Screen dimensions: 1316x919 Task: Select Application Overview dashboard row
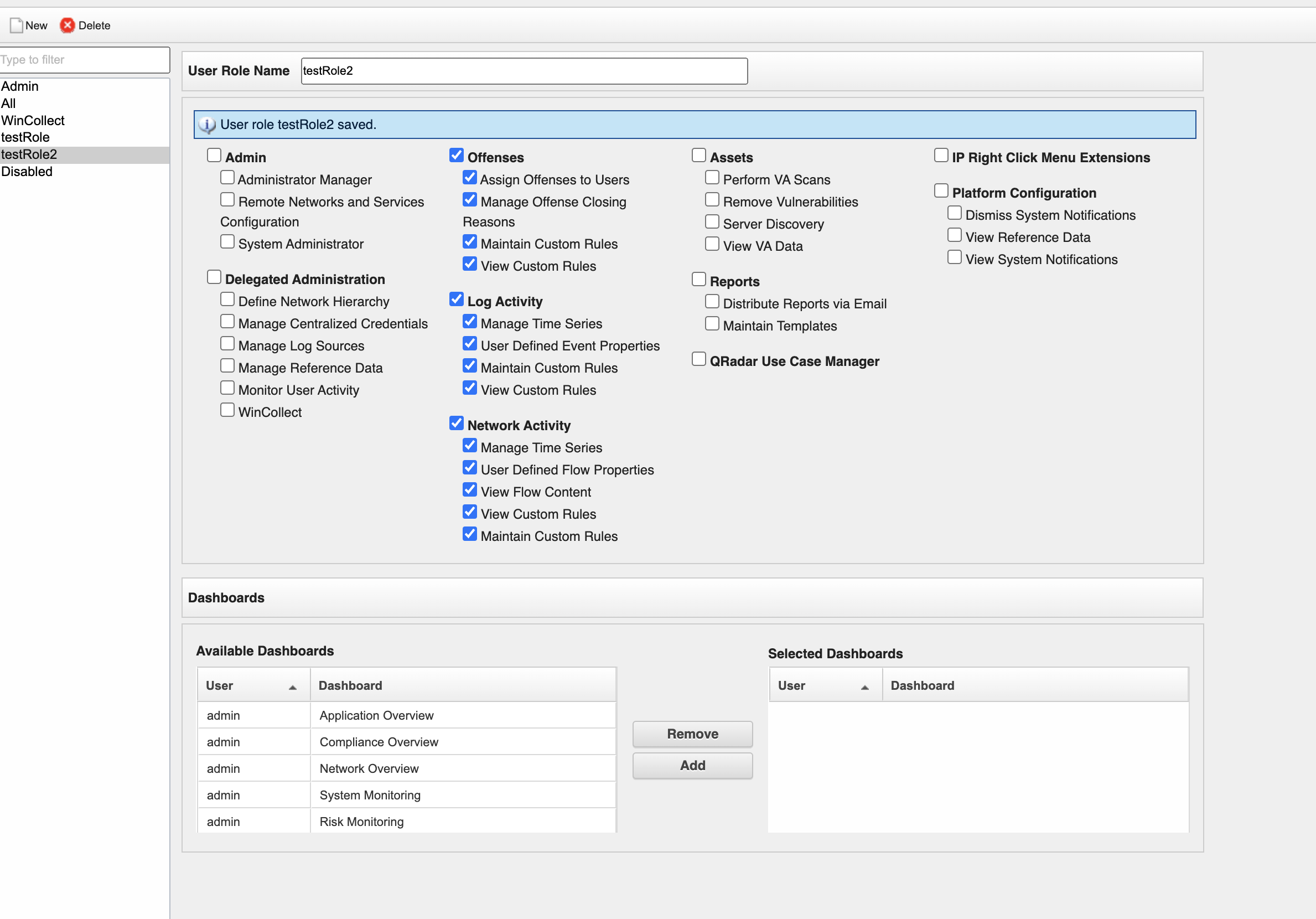[407, 715]
